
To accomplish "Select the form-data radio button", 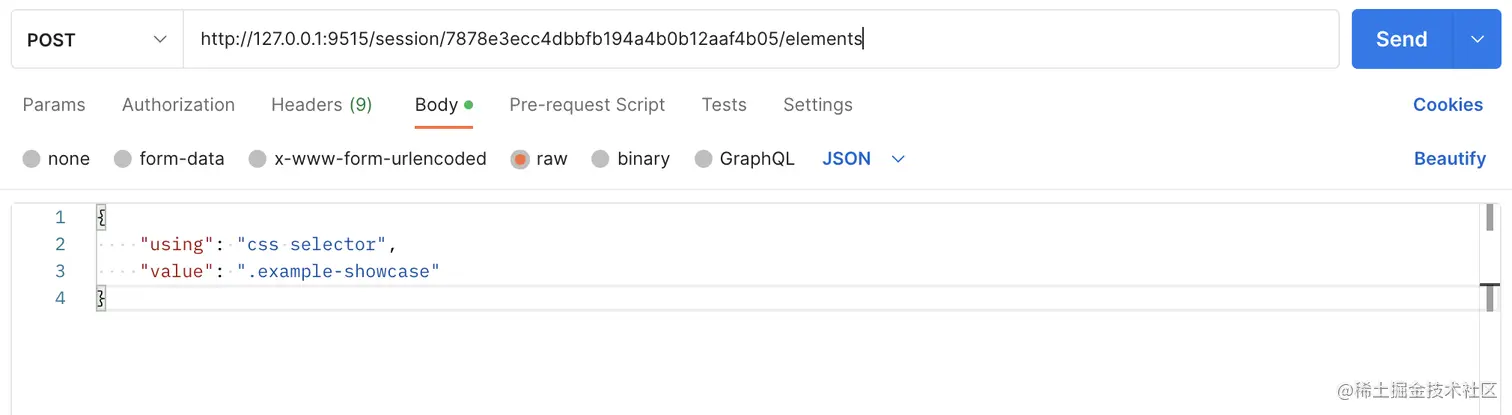I will click(123, 159).
